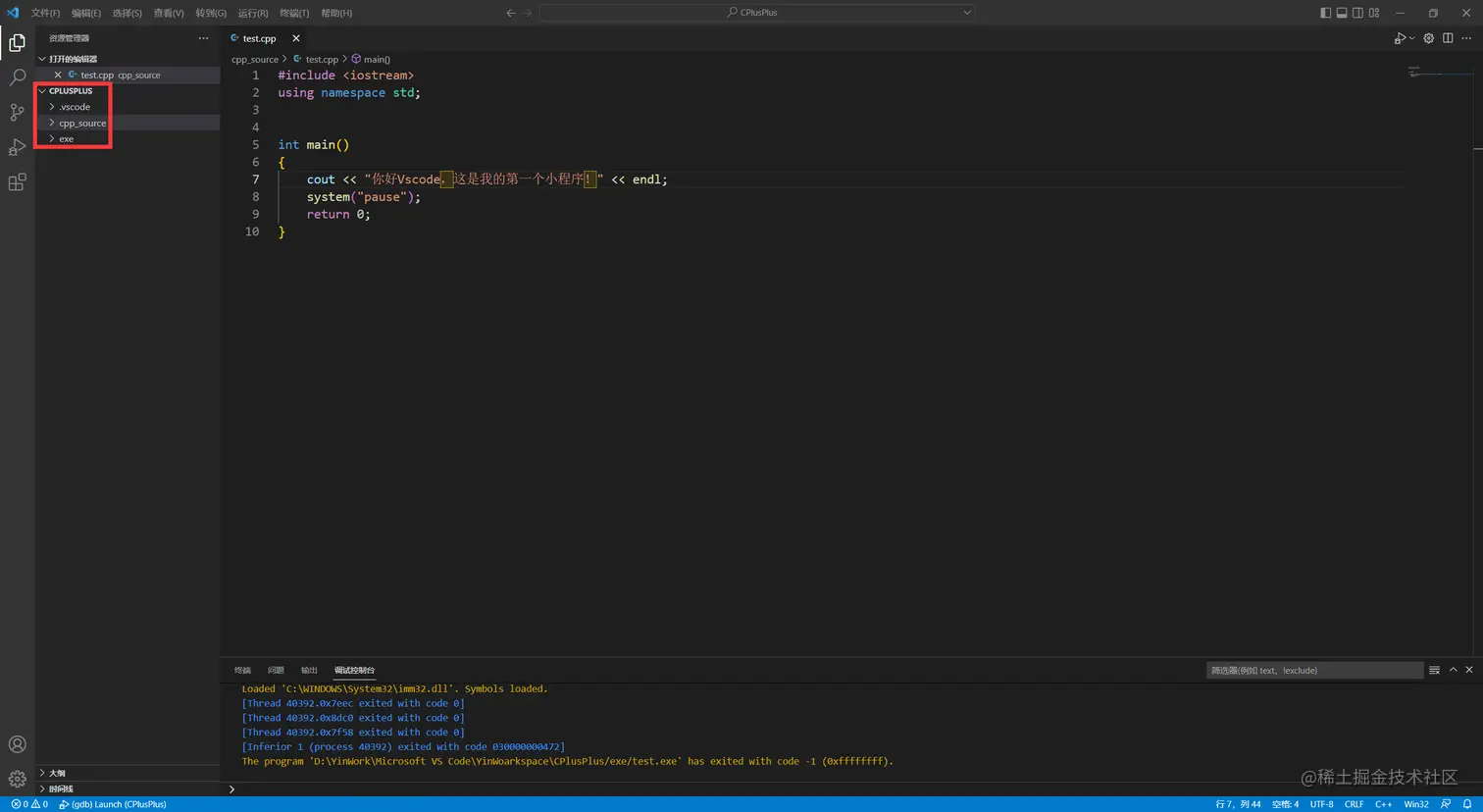Click the debug console filter input field
The image size is (1483, 812).
1312,670
